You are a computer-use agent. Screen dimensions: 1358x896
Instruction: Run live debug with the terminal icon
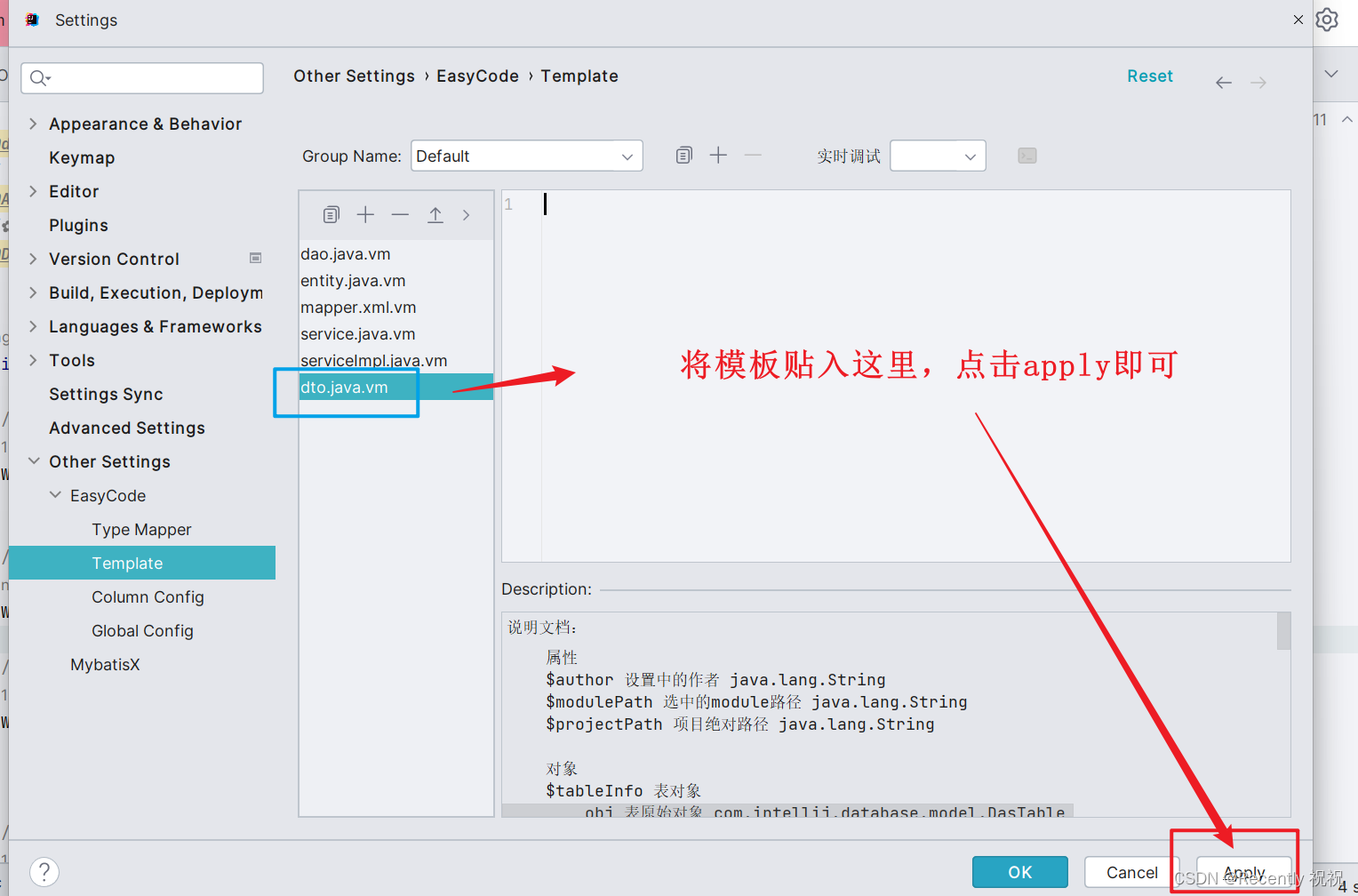point(1026,155)
